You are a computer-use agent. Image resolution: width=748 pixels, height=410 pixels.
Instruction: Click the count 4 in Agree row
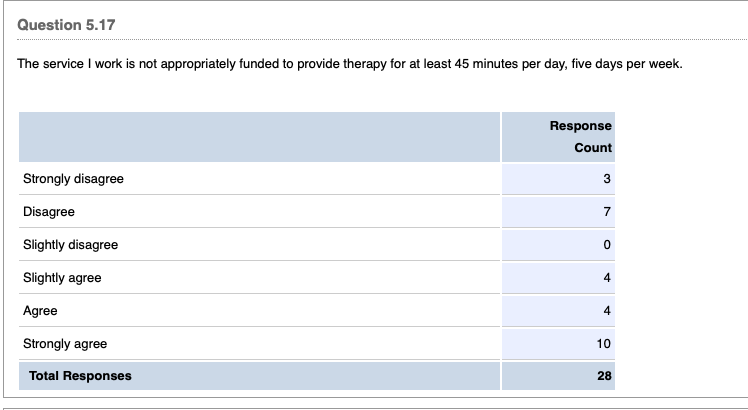pyautogui.click(x=607, y=311)
